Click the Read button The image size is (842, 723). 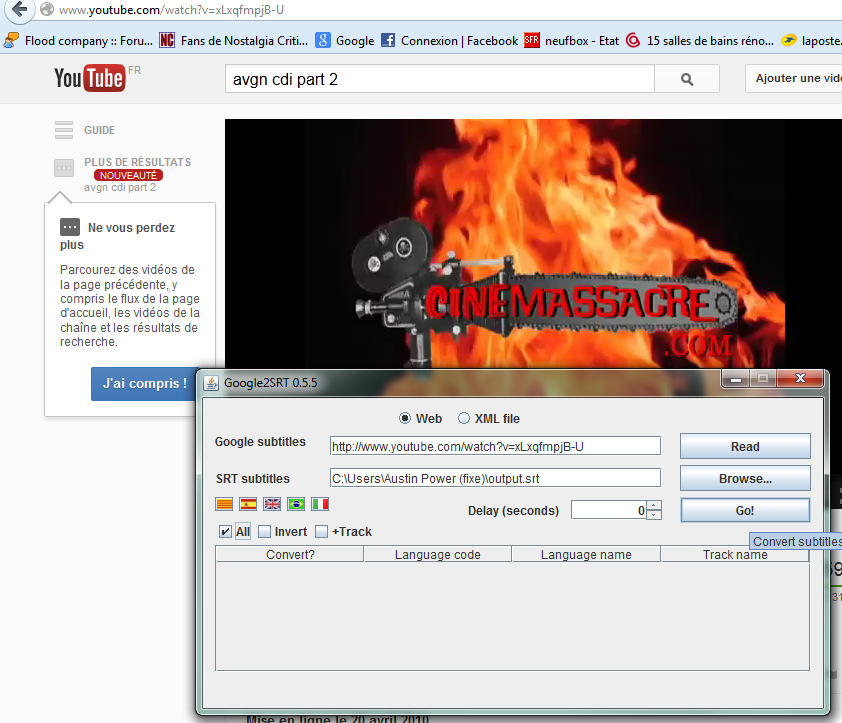(745, 446)
